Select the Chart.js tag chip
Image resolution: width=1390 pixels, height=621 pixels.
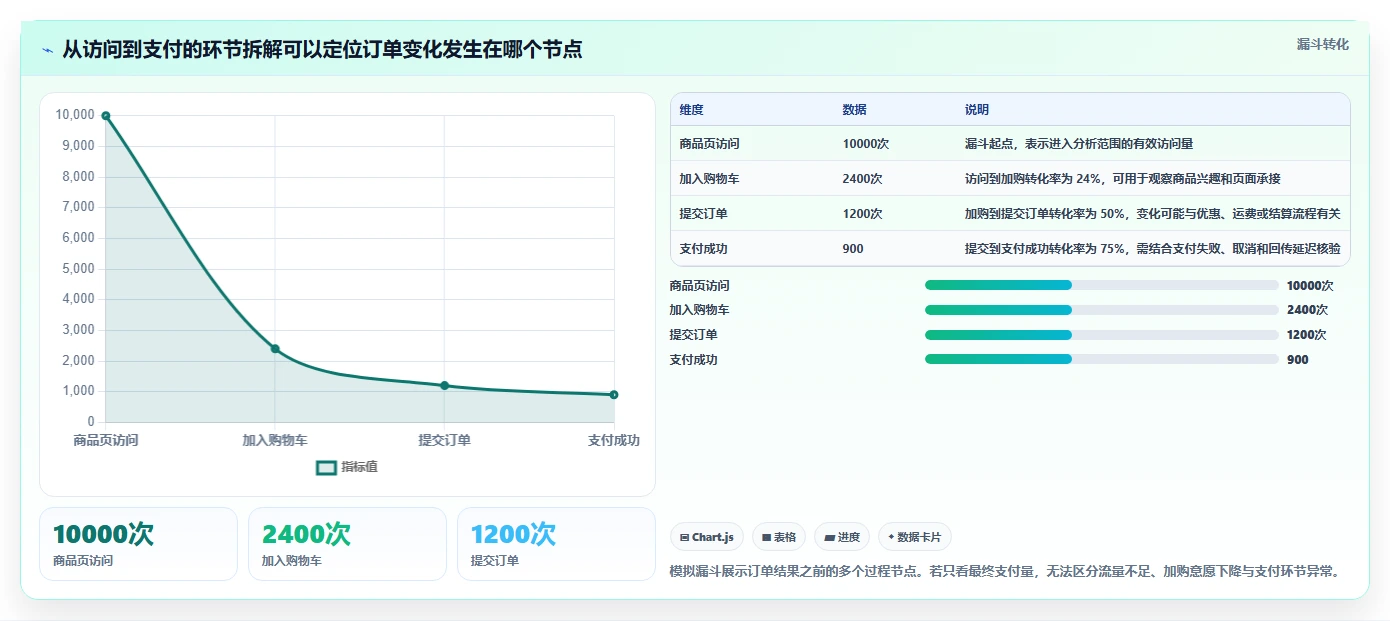[707, 537]
